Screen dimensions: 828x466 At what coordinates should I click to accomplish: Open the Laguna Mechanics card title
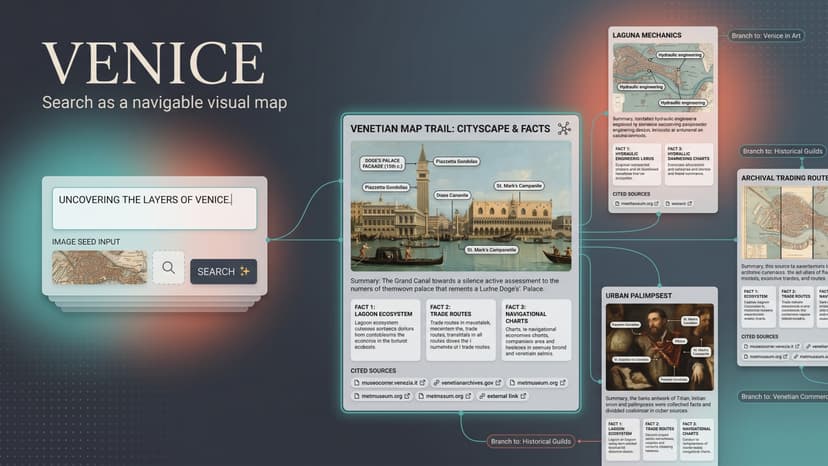[647, 35]
